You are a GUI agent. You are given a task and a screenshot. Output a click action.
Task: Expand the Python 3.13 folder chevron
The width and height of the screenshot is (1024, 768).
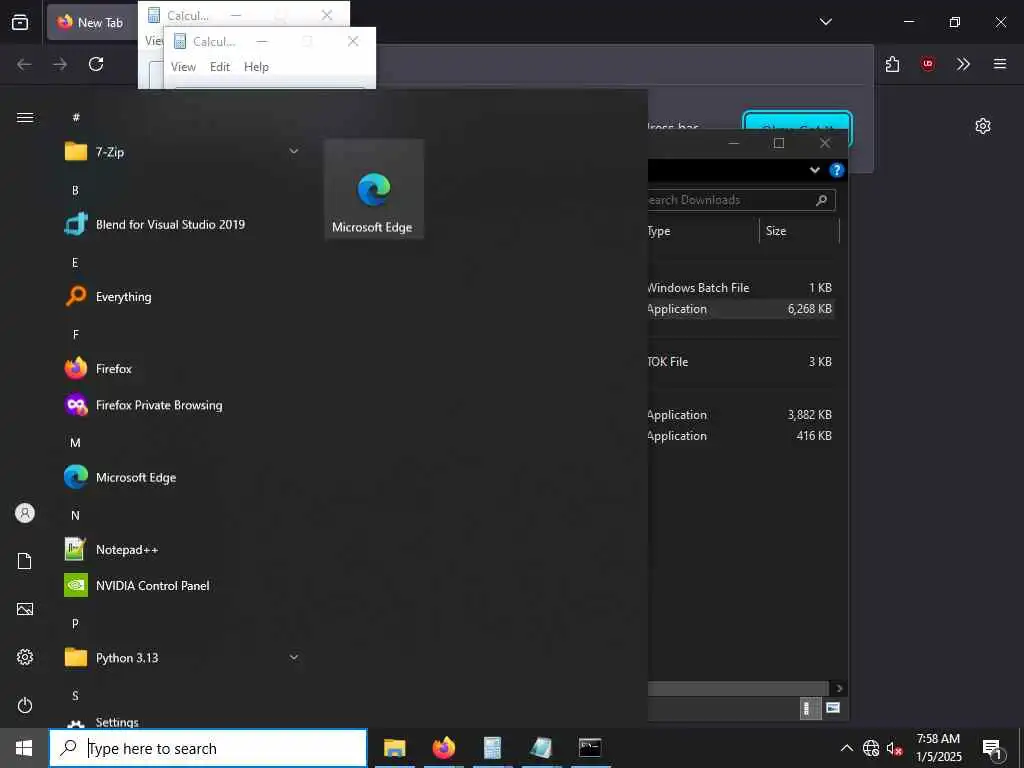click(294, 657)
